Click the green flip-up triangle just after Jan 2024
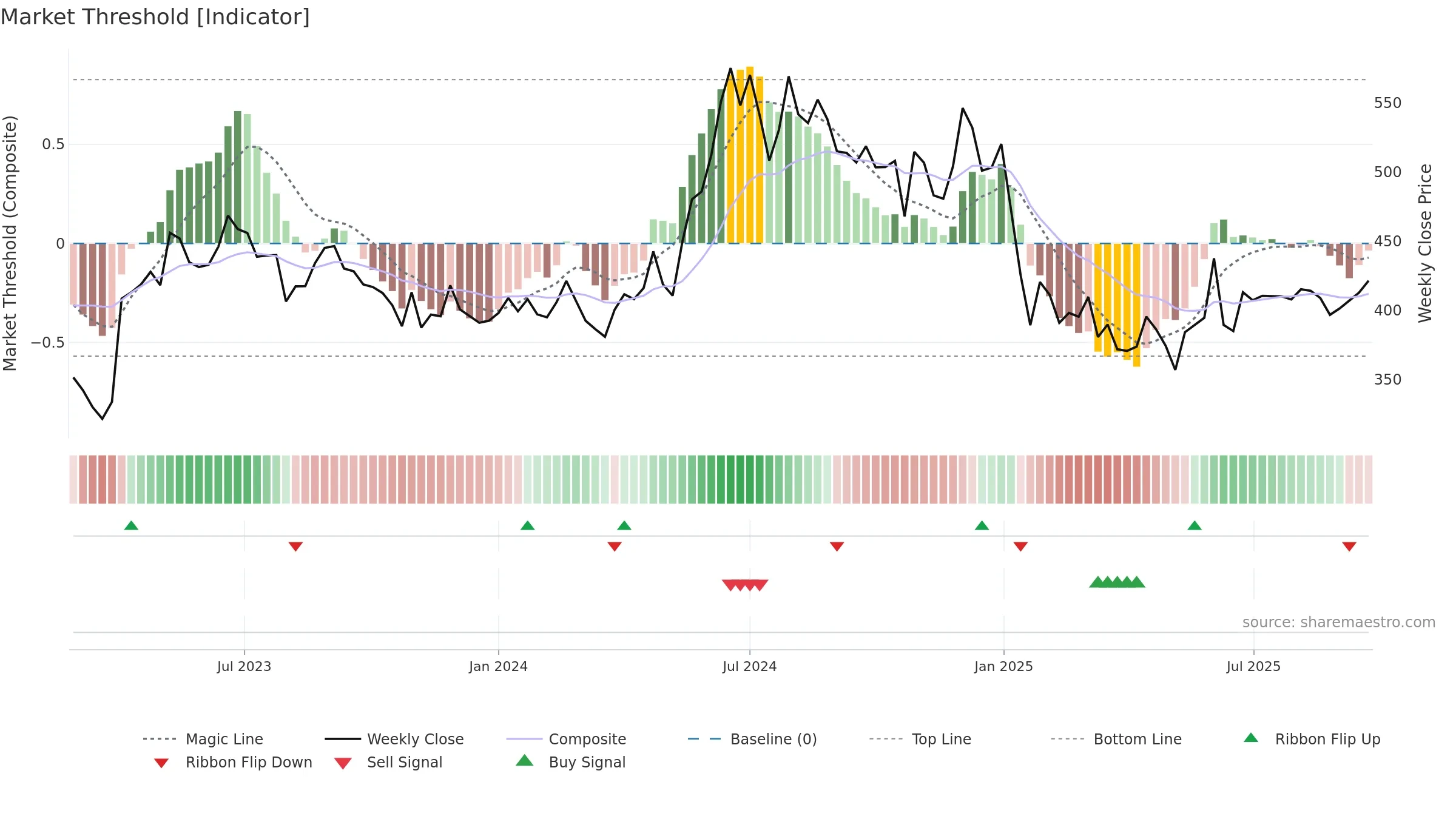The image size is (1456, 819). click(x=527, y=525)
